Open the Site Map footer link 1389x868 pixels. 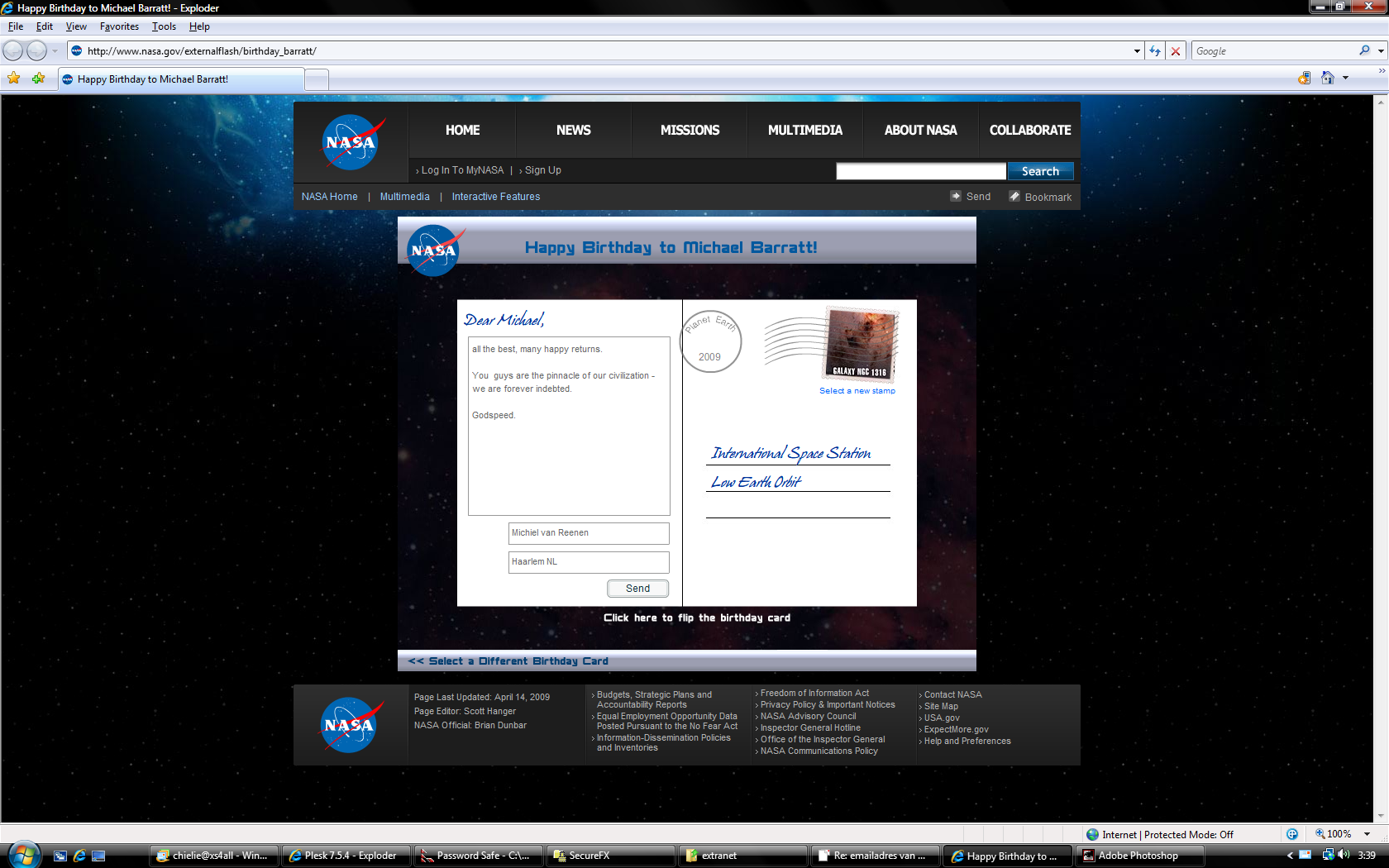click(x=941, y=707)
